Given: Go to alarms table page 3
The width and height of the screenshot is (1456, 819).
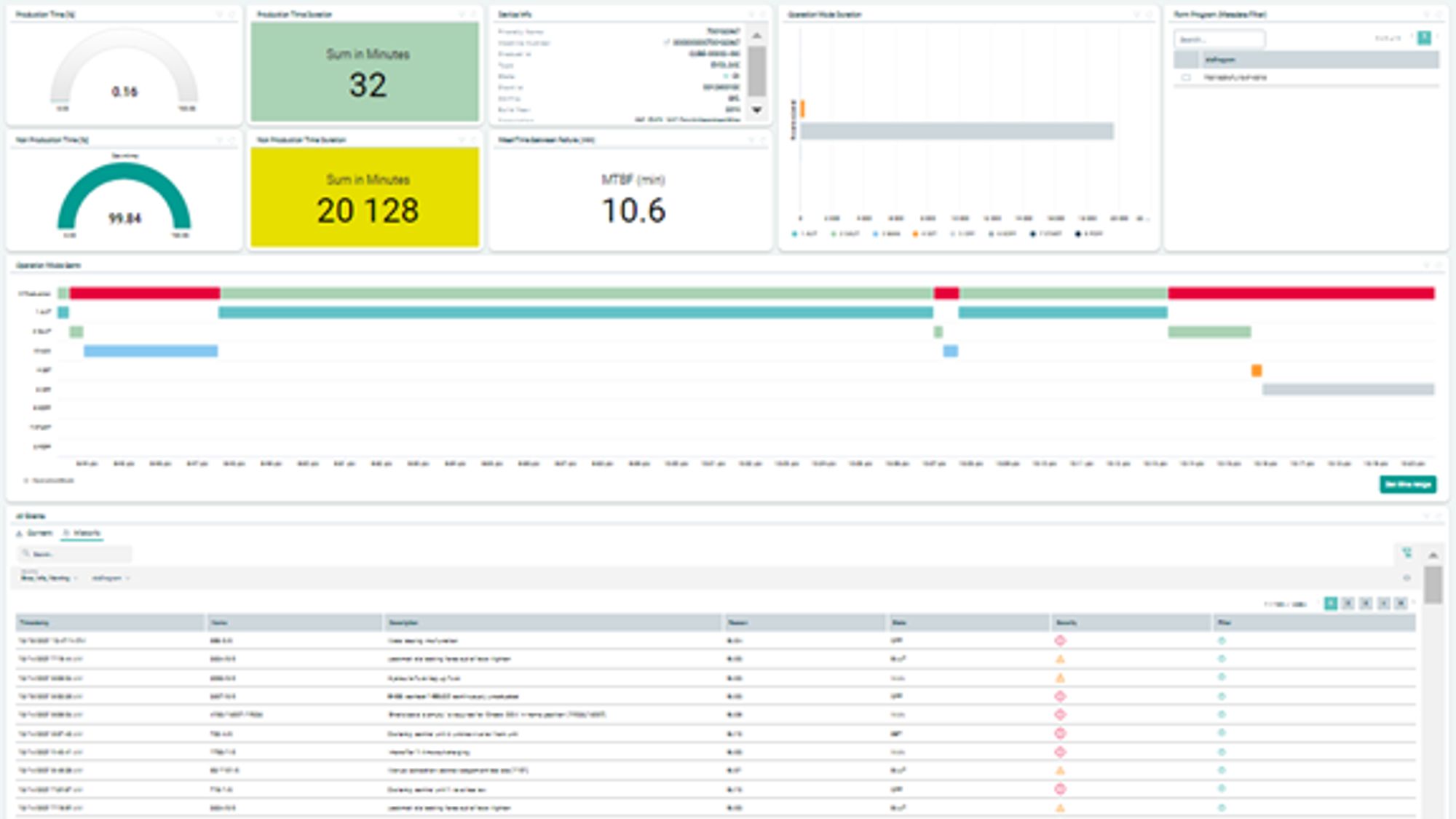Looking at the screenshot, I should click(x=1366, y=604).
